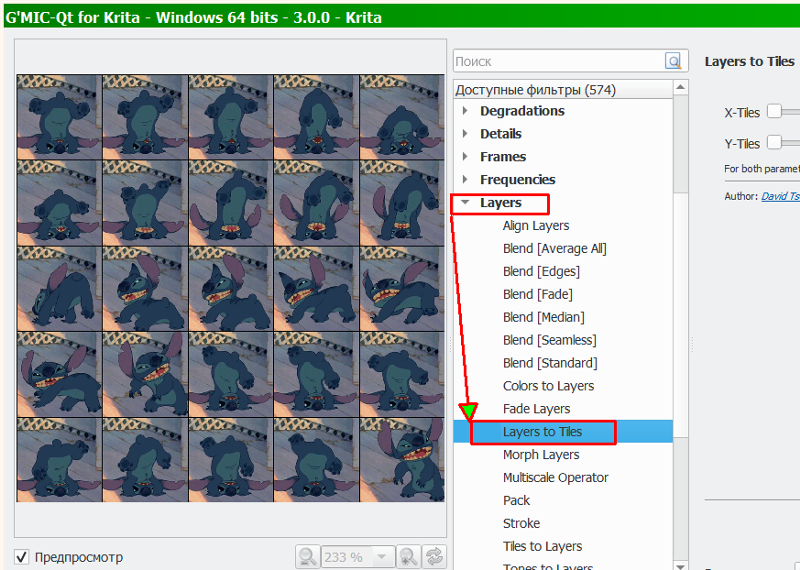Viewport: 800px width, 570px height.
Task: Select the Stroke filter
Action: coord(521,524)
